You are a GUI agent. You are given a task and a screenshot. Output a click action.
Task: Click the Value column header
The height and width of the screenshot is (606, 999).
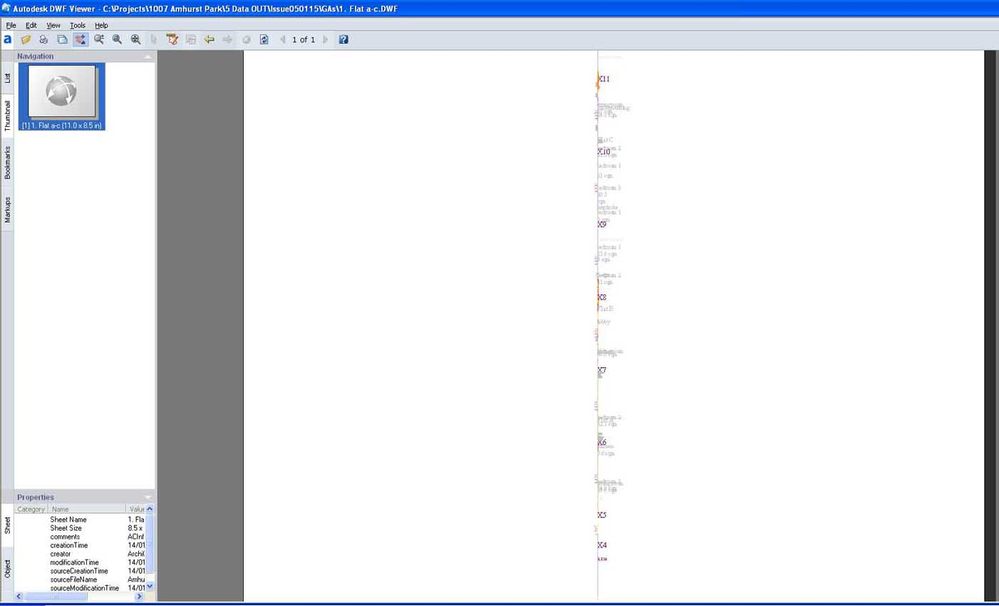pyautogui.click(x=136, y=509)
